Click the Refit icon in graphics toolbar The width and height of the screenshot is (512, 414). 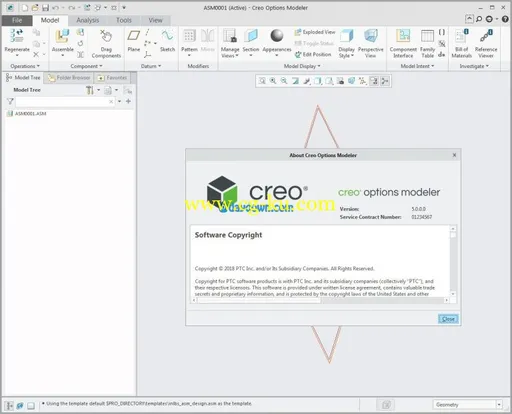click(262, 81)
